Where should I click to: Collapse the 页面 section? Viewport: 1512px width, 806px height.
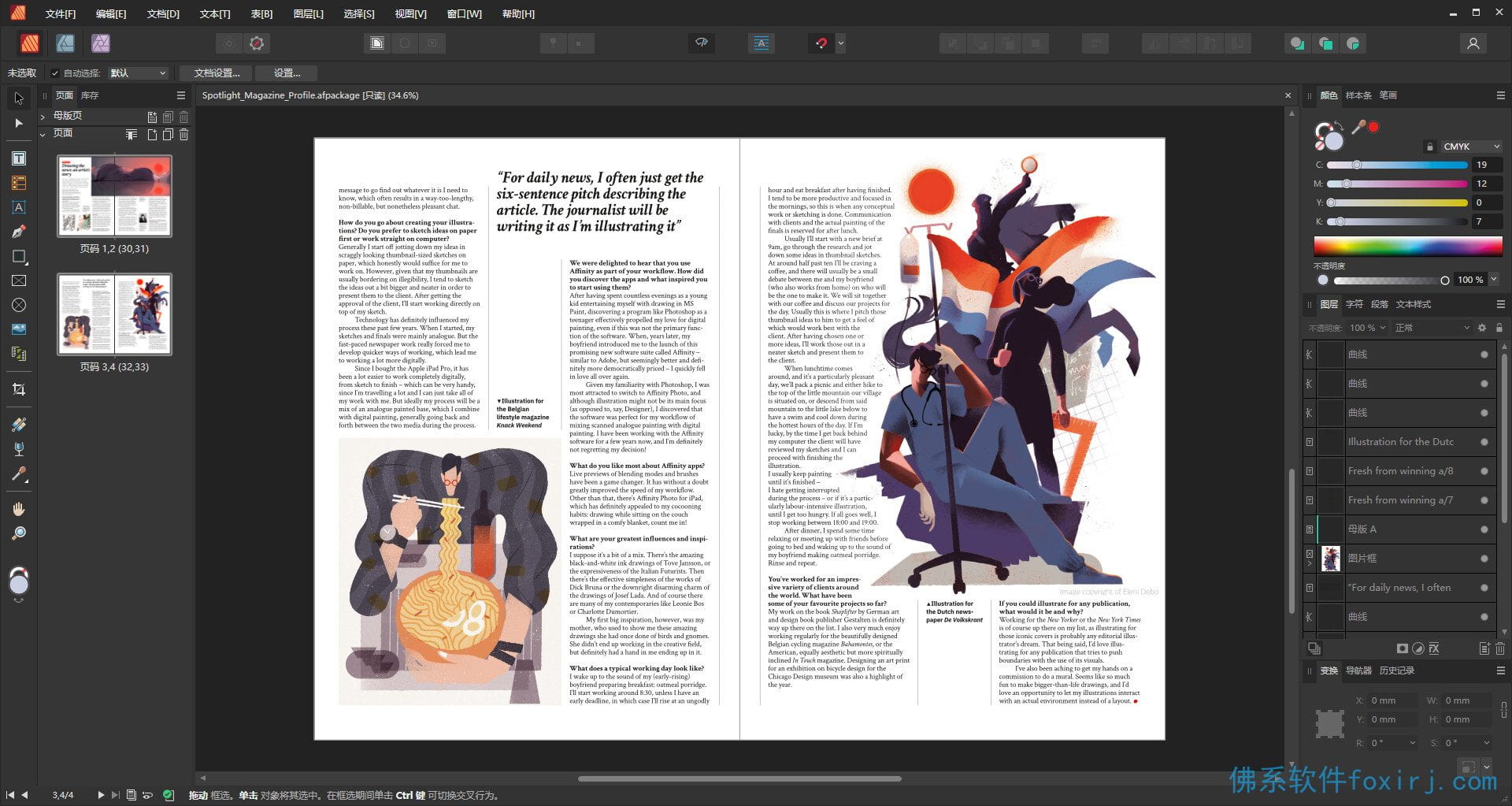pyautogui.click(x=43, y=134)
